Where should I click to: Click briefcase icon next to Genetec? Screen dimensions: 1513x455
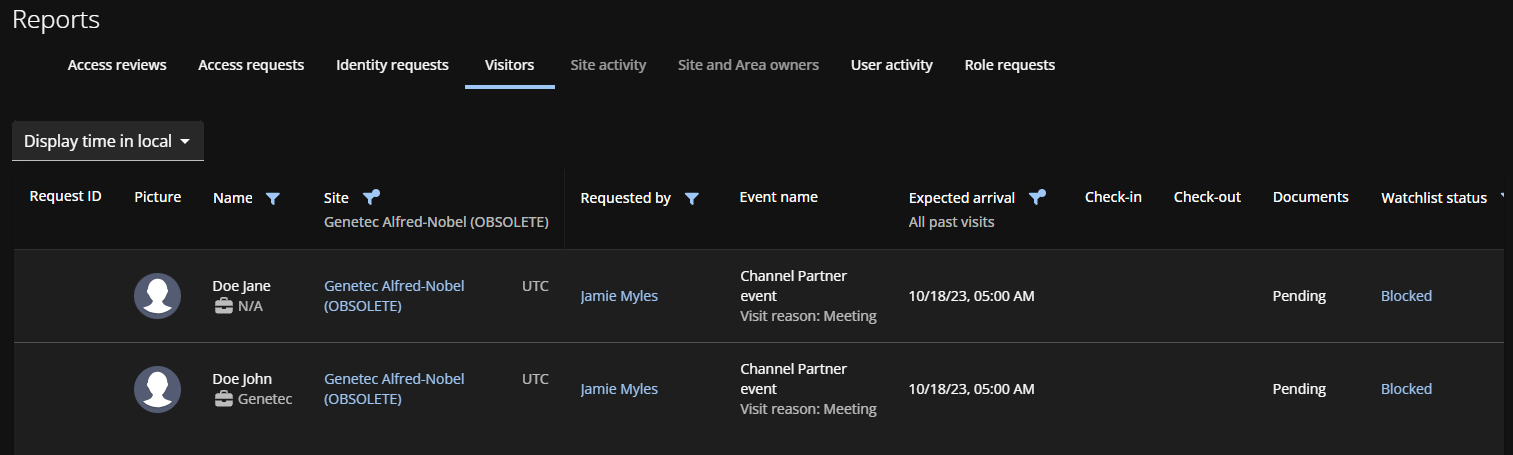pos(223,399)
